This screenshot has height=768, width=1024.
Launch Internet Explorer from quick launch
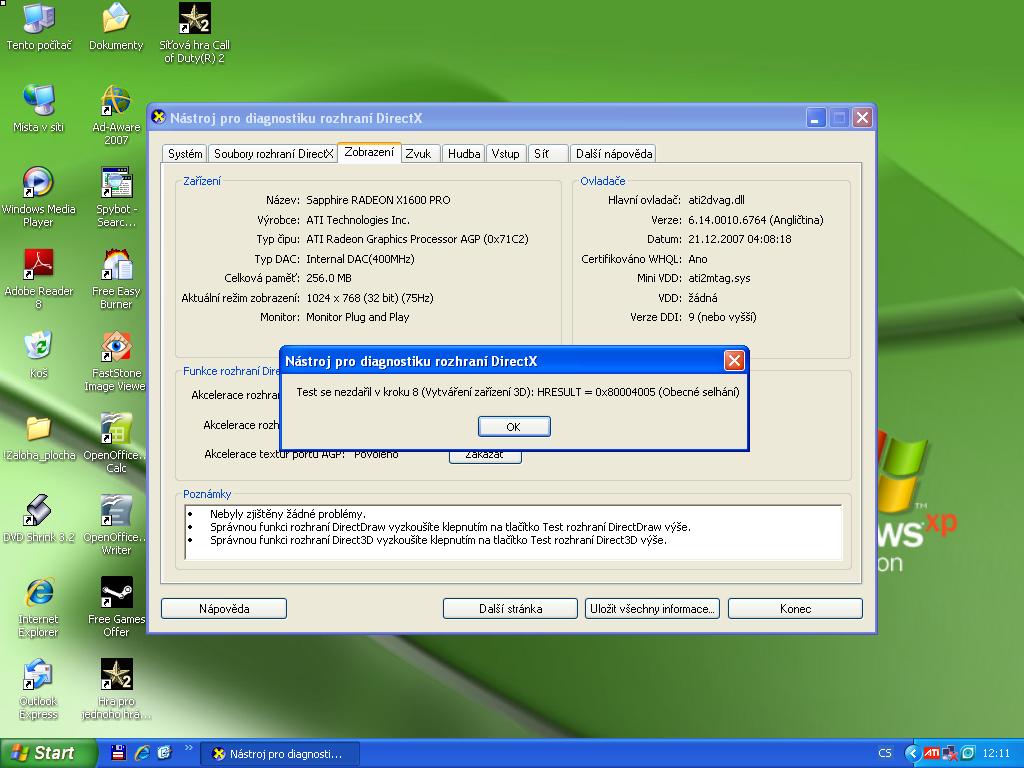tap(142, 753)
